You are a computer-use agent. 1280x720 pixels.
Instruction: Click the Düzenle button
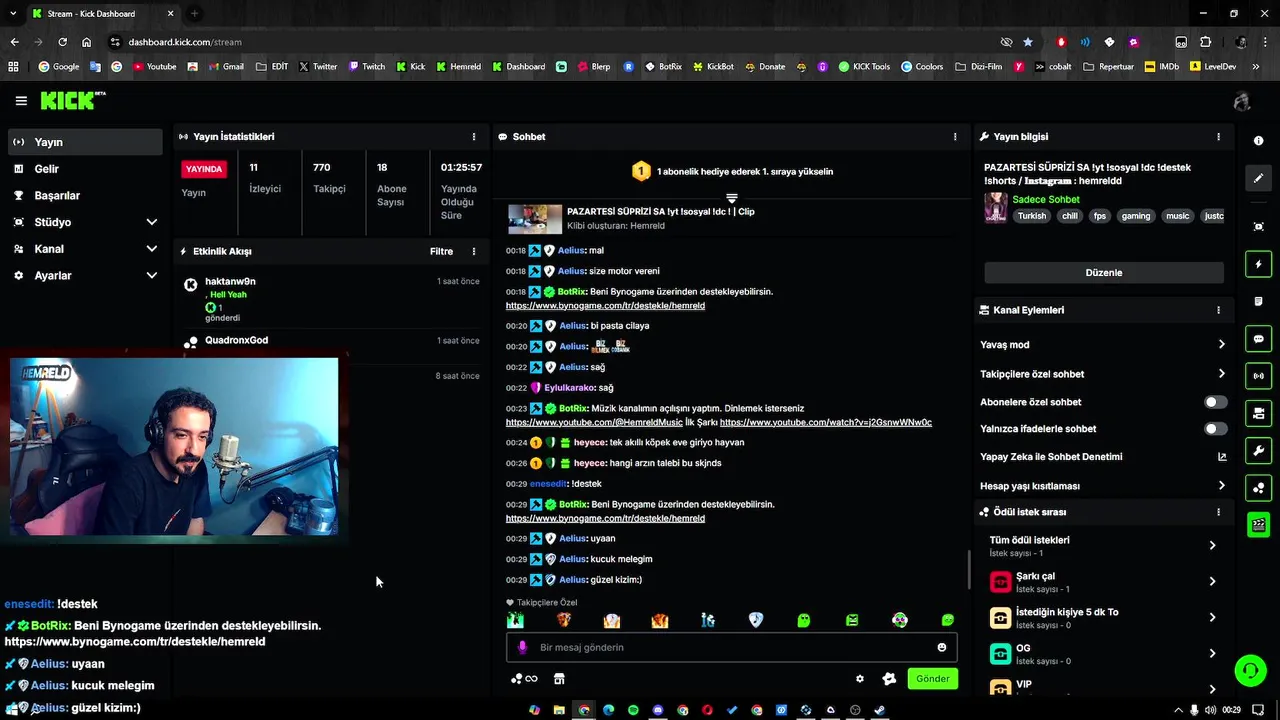click(x=1104, y=272)
